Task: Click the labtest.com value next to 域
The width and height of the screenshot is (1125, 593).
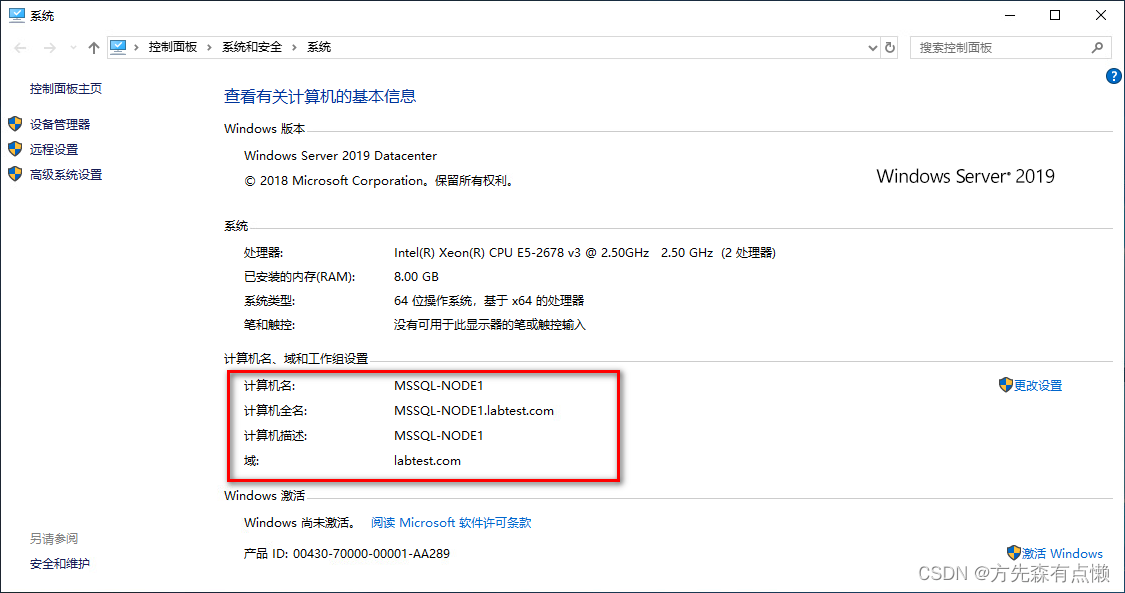Action: [427, 460]
